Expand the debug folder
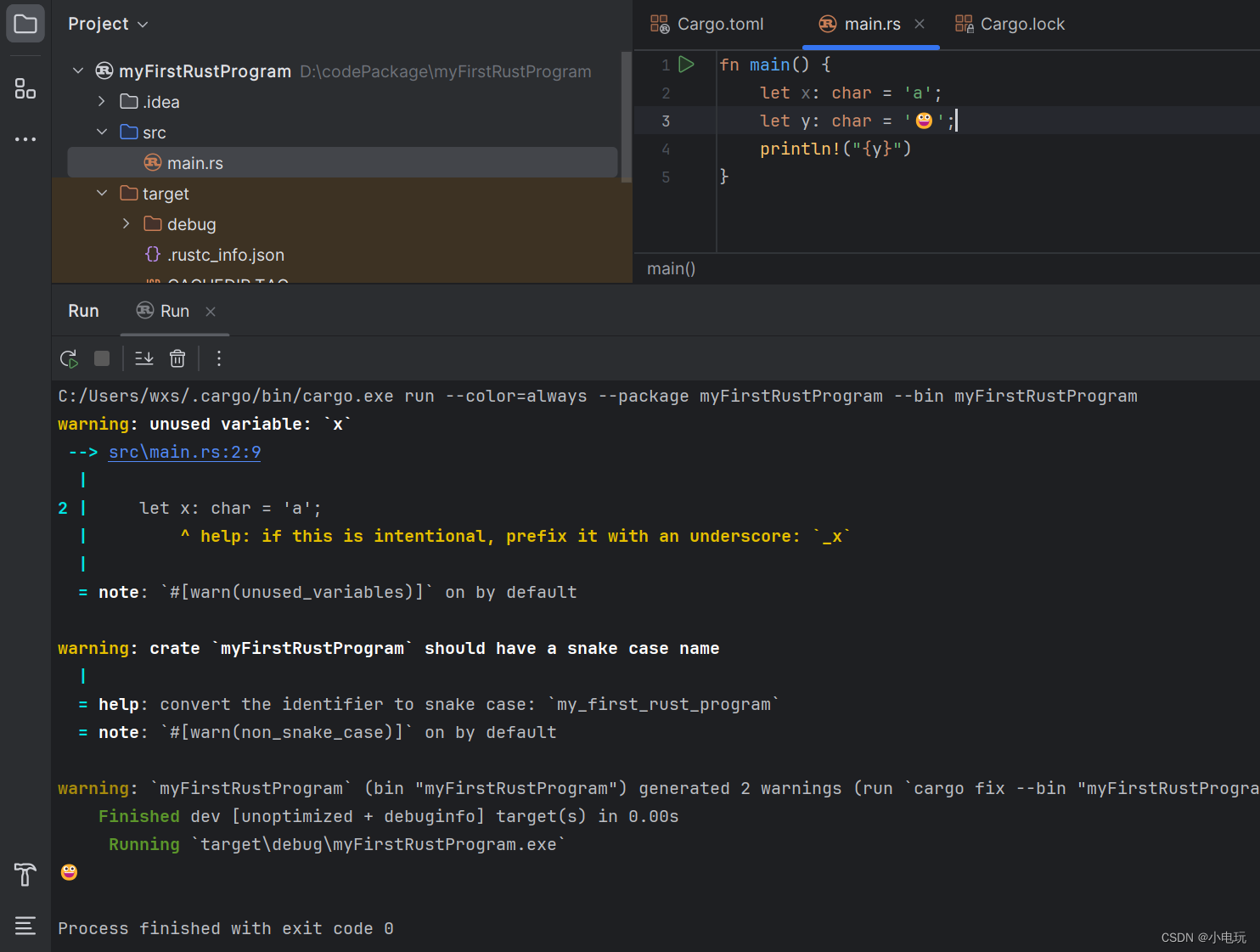The image size is (1260, 952). coord(126,223)
